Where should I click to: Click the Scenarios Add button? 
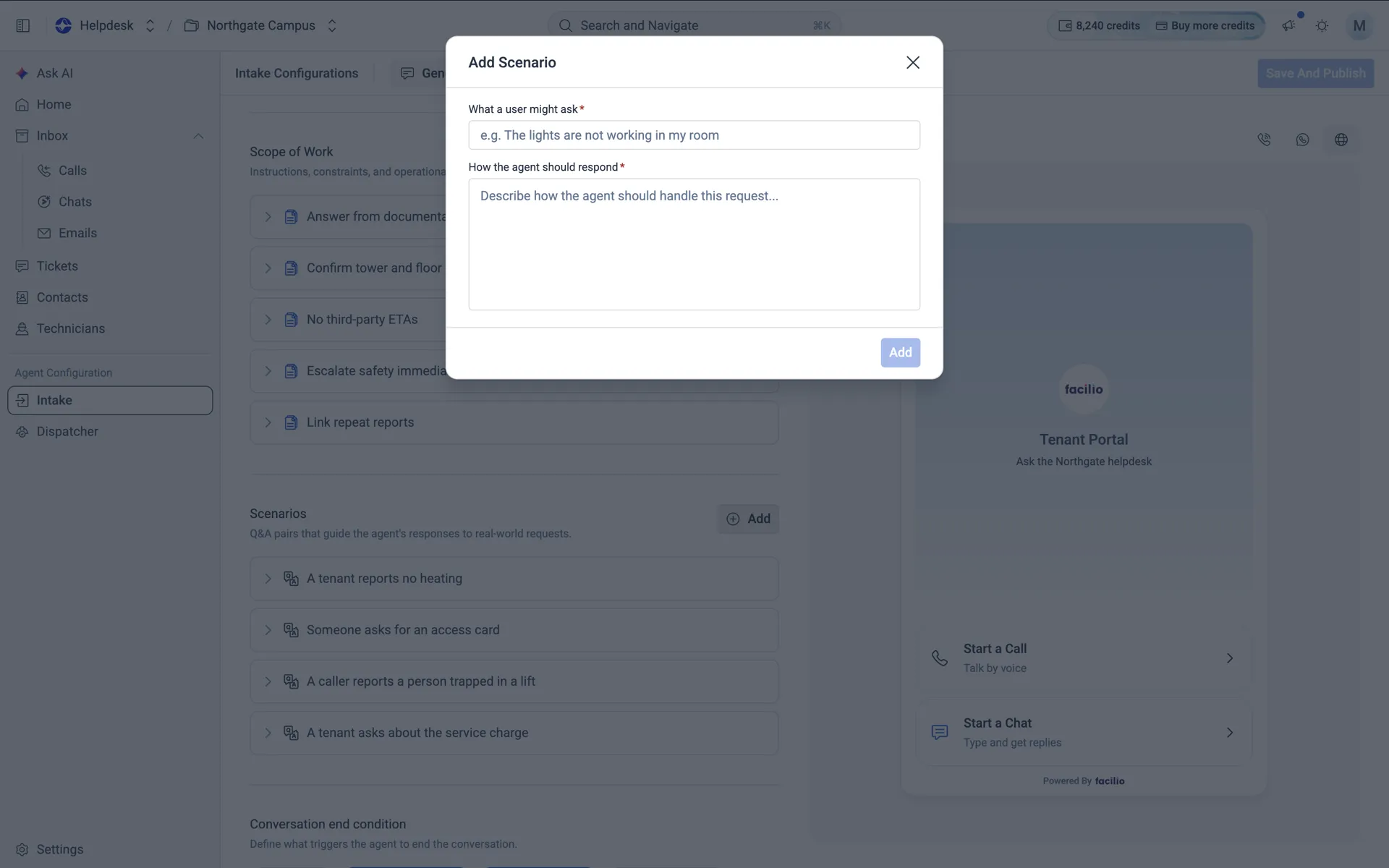point(748,519)
